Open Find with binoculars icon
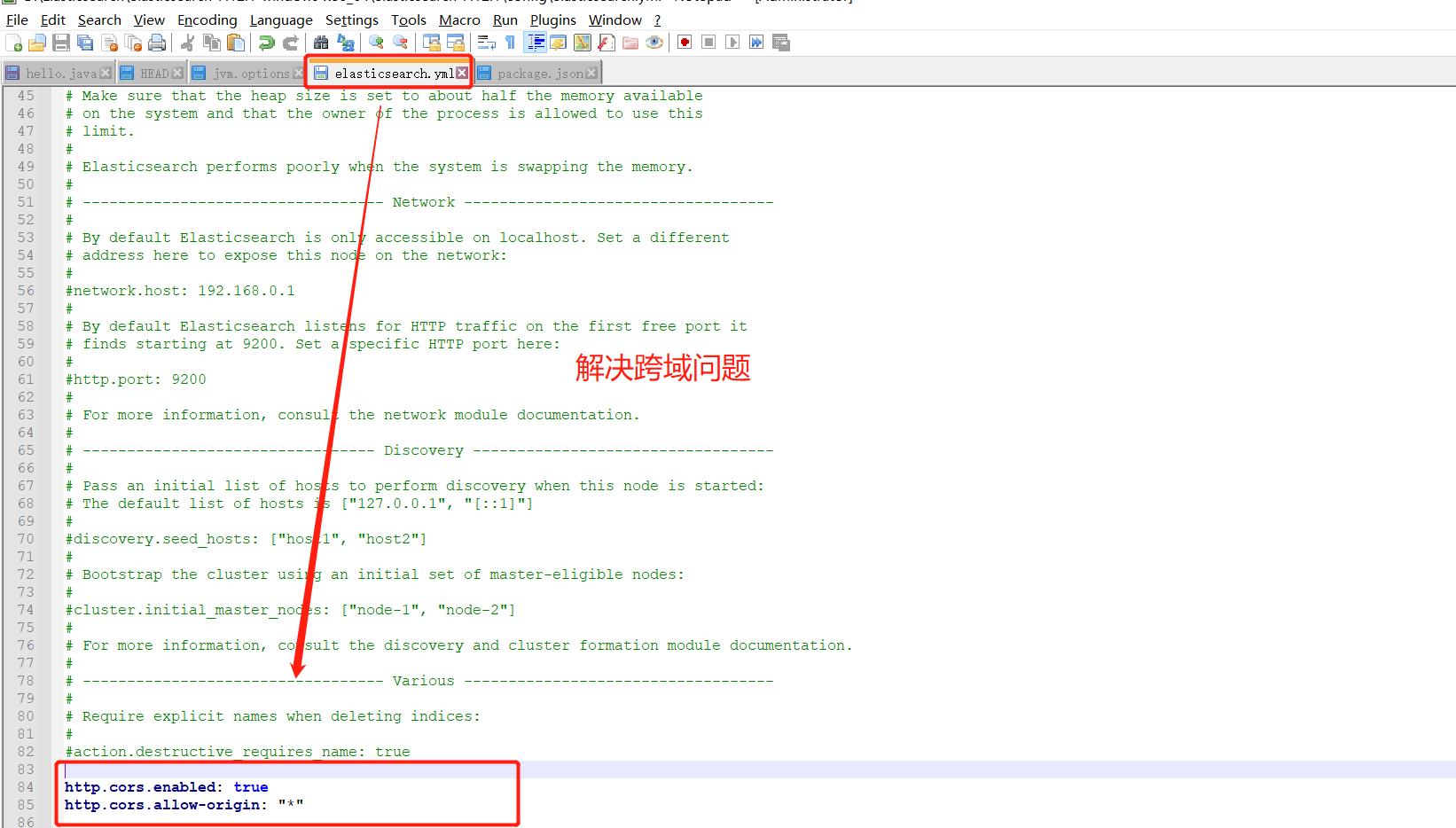1456x828 pixels. click(x=321, y=43)
